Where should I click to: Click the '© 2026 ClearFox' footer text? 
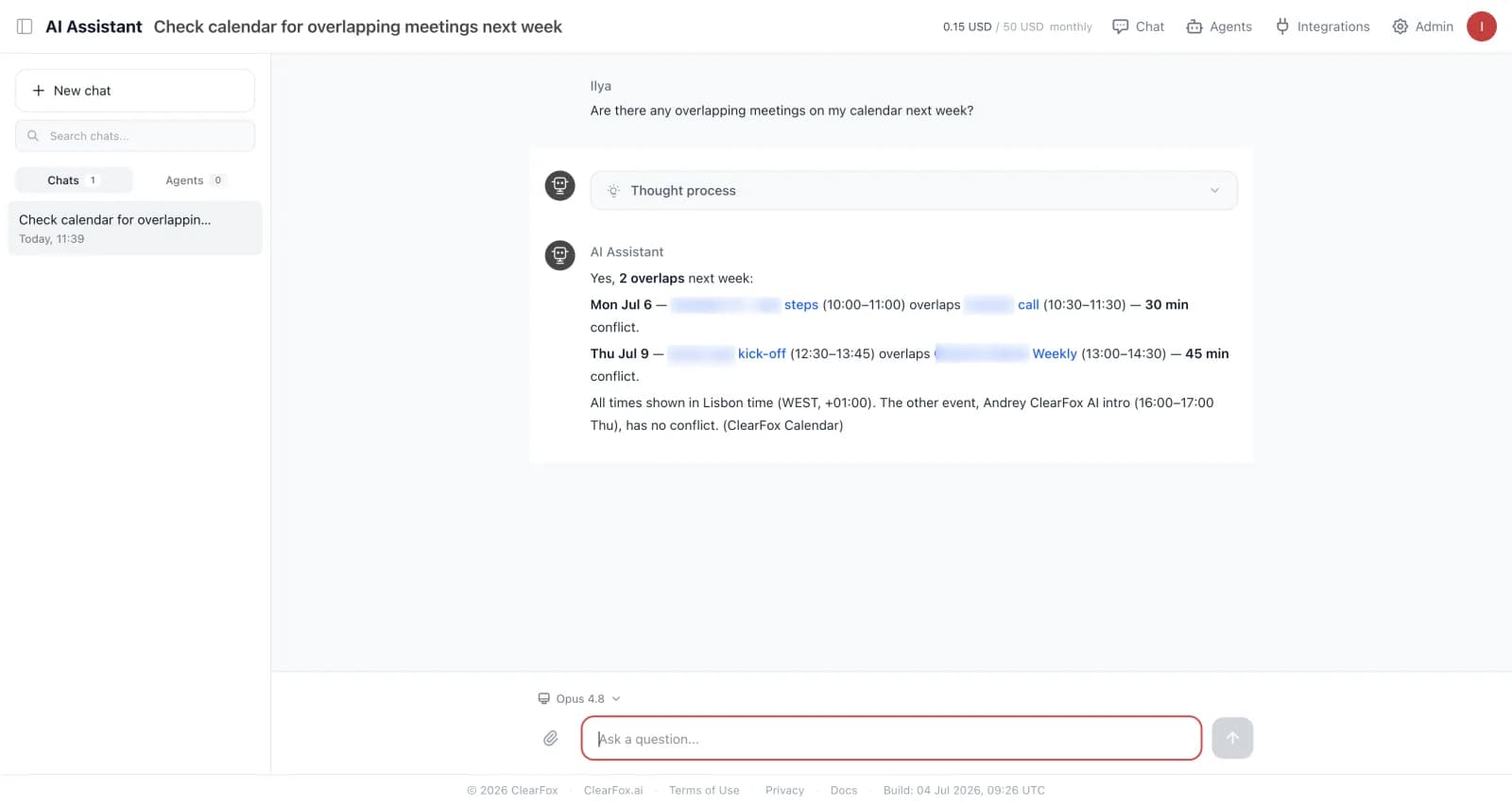(512, 791)
